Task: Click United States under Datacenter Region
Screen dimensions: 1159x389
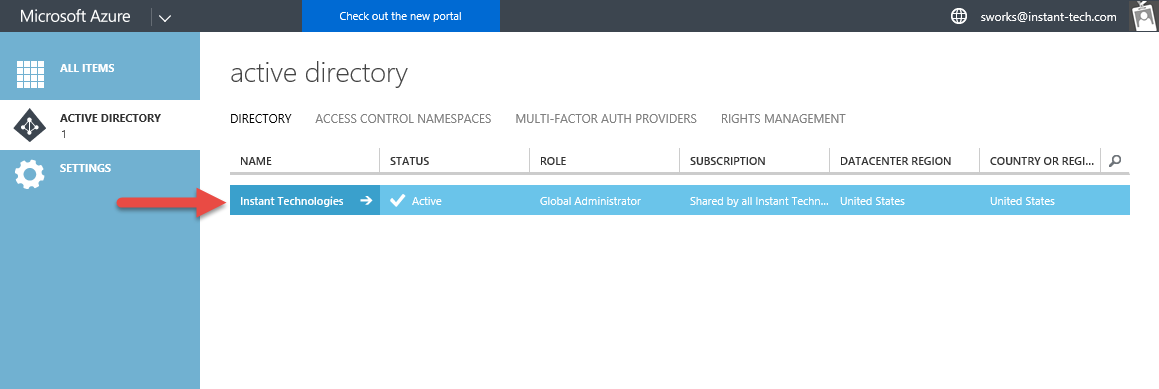Action: (872, 201)
